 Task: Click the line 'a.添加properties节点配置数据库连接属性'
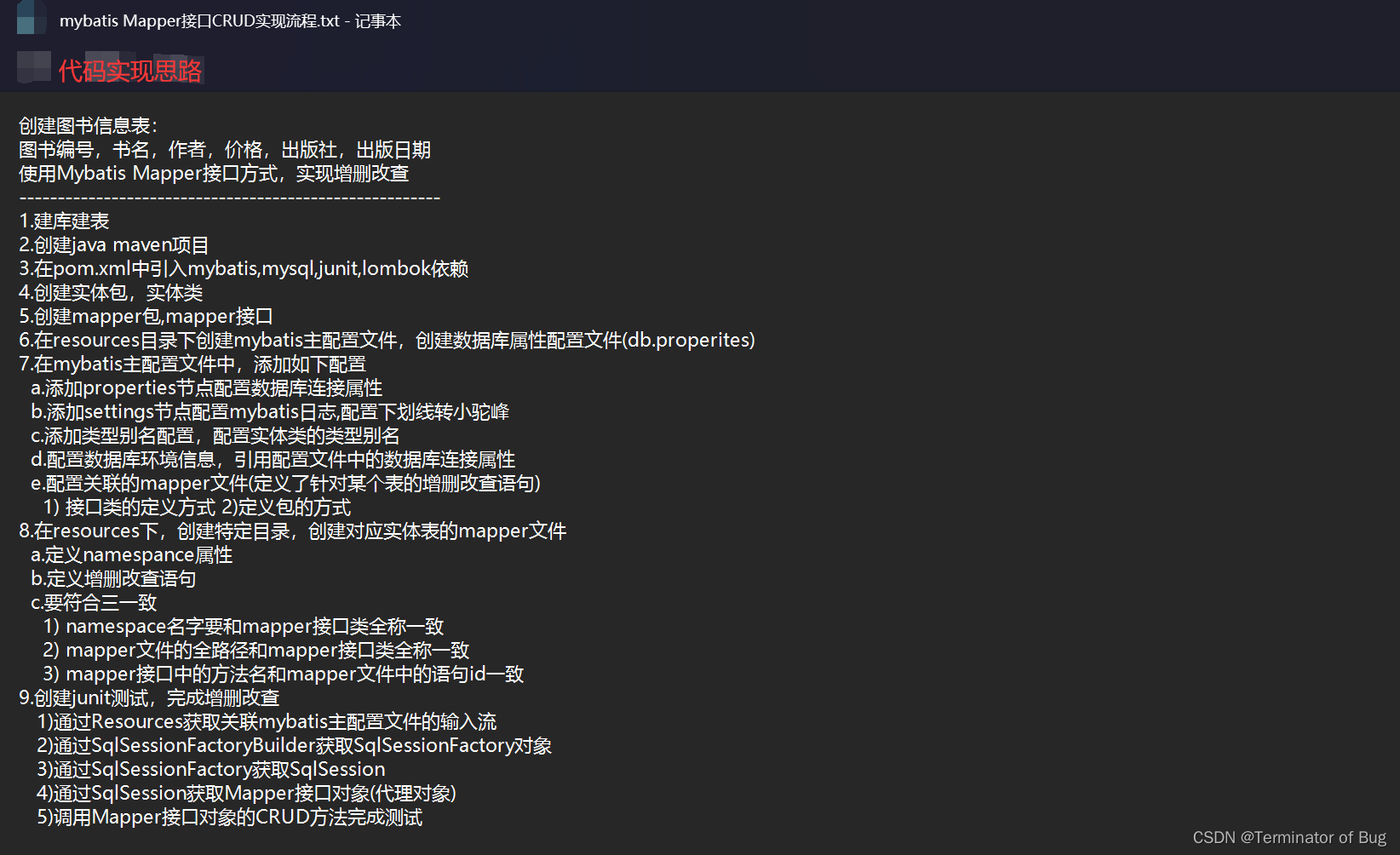(x=207, y=388)
